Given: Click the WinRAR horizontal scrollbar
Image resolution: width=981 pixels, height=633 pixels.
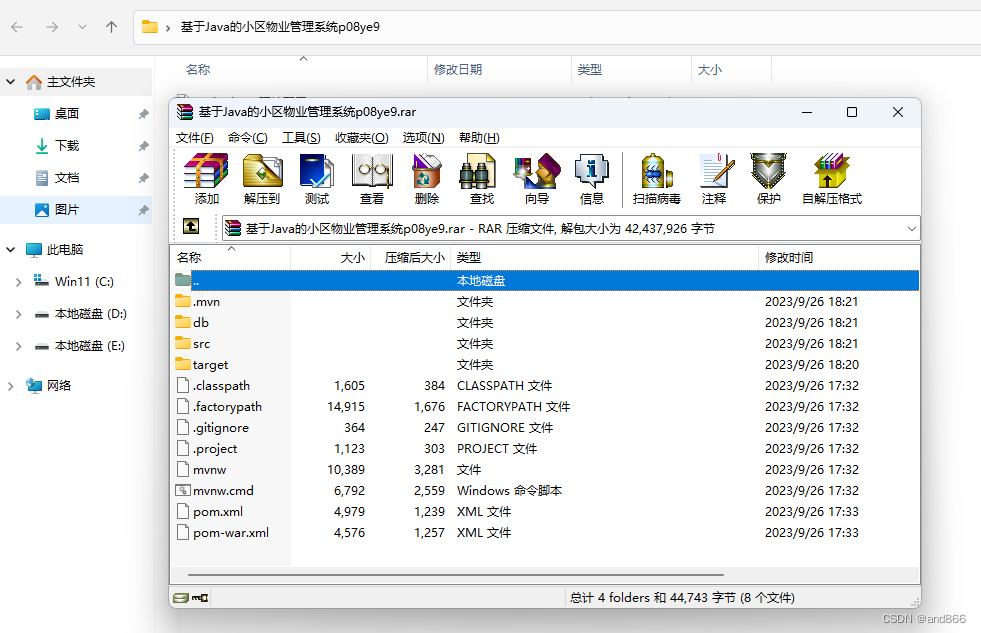Looking at the screenshot, I should click(x=455, y=574).
